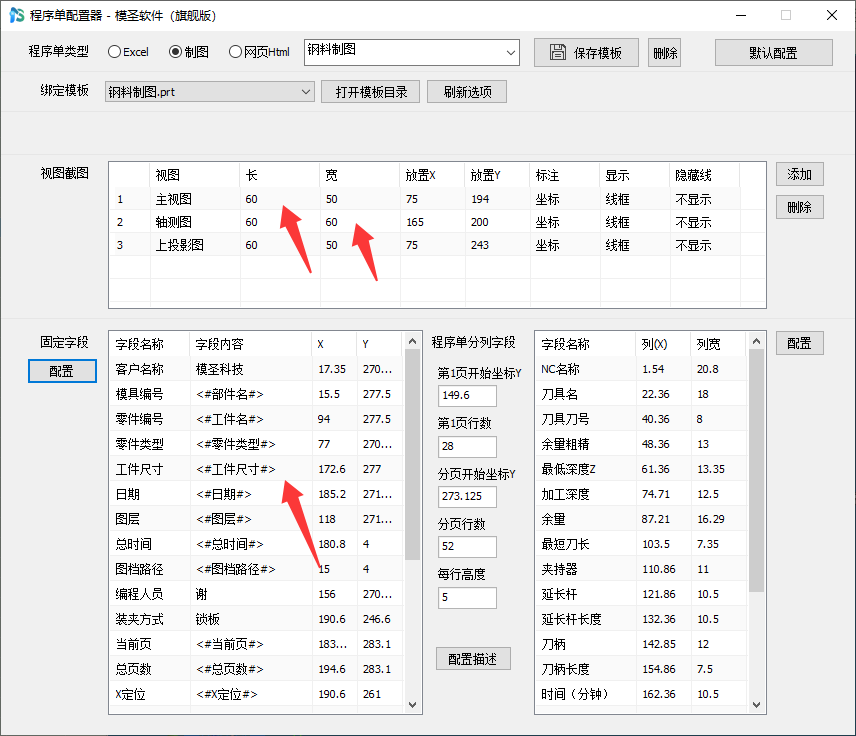This screenshot has height=736, width=856.
Task: Minimize the 程序单配置器 window
Action: pyautogui.click(x=741, y=15)
